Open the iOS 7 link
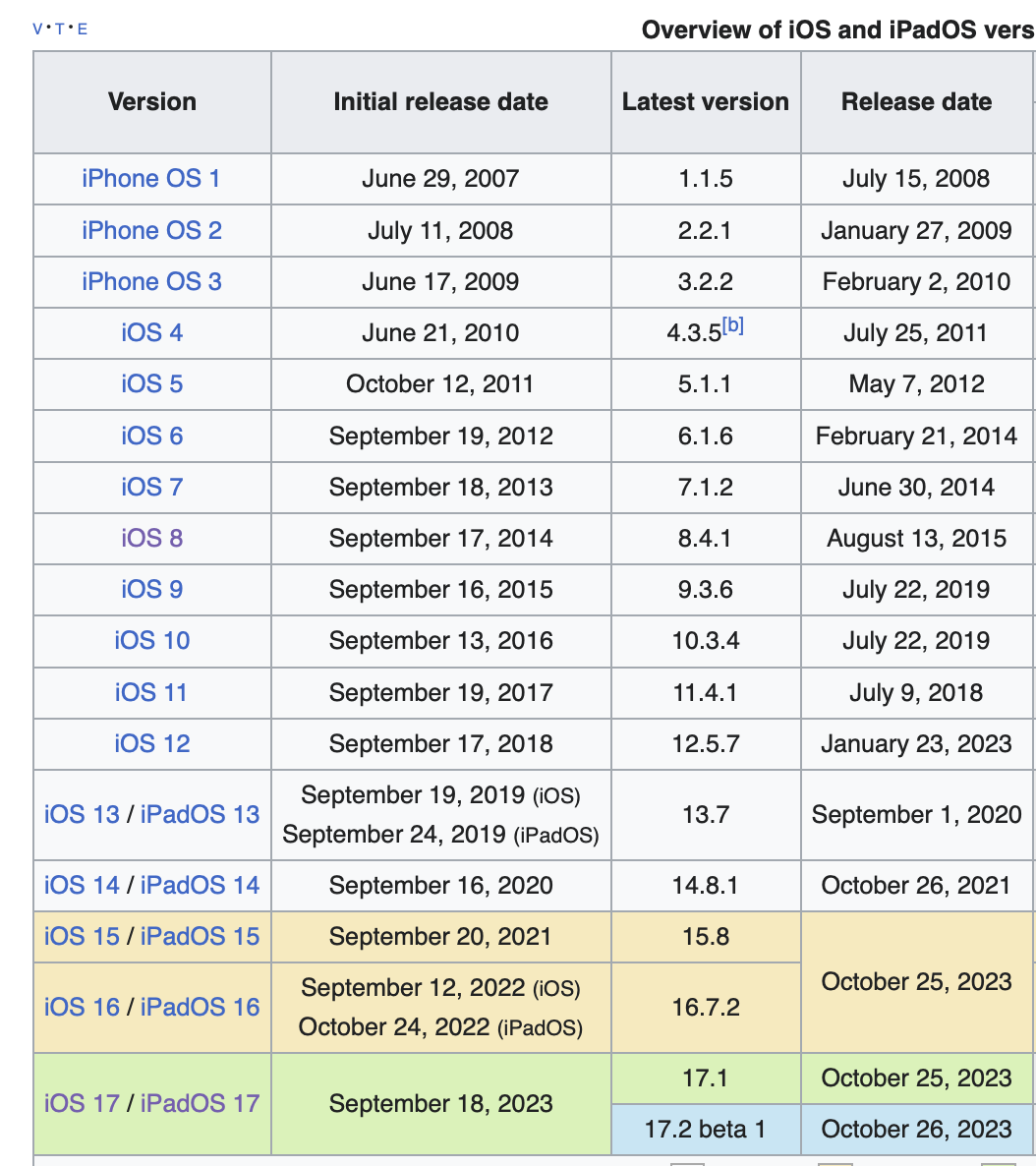This screenshot has height=1166, width=1036. coord(151,487)
